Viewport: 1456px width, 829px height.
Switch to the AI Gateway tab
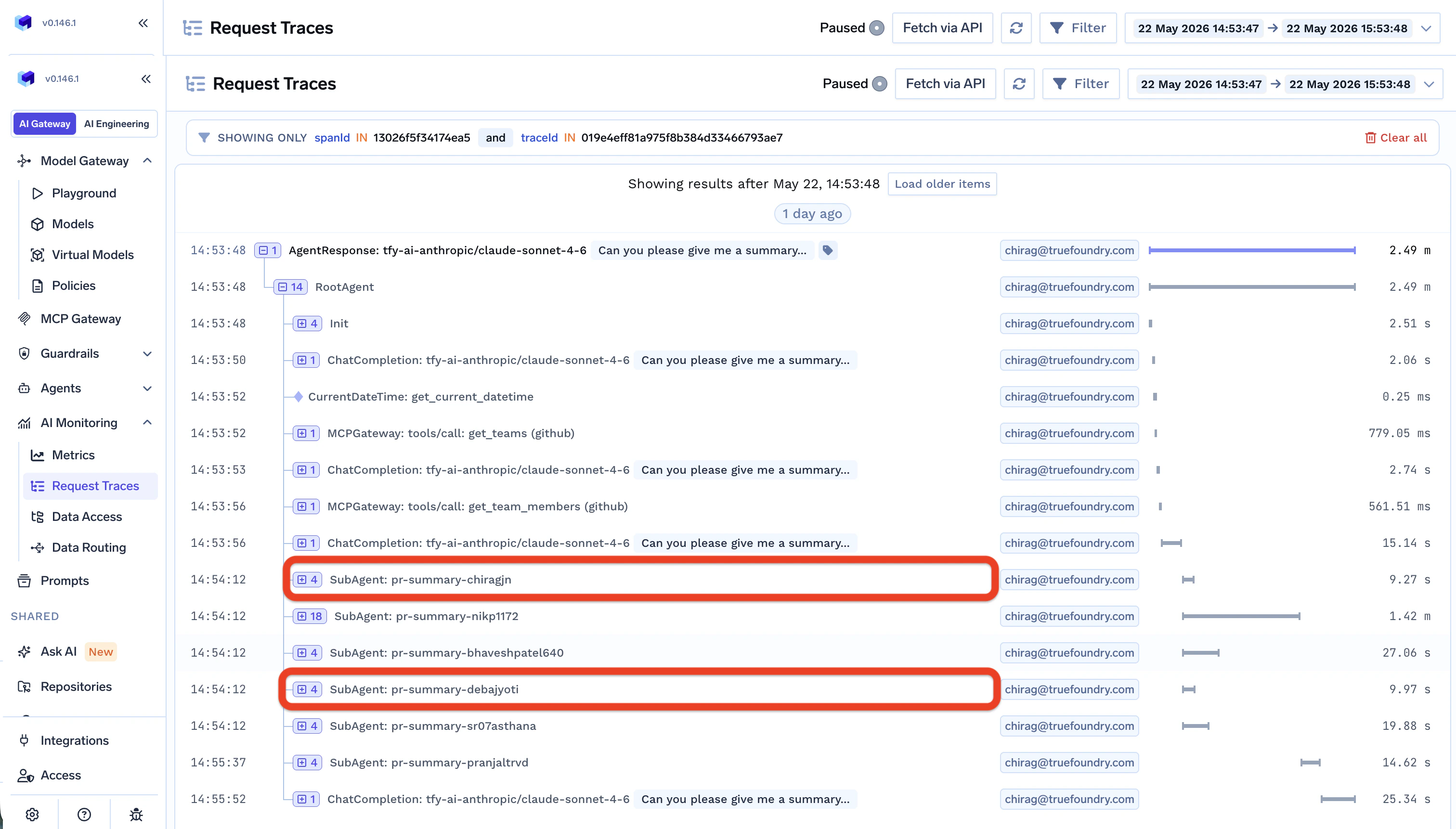45,124
